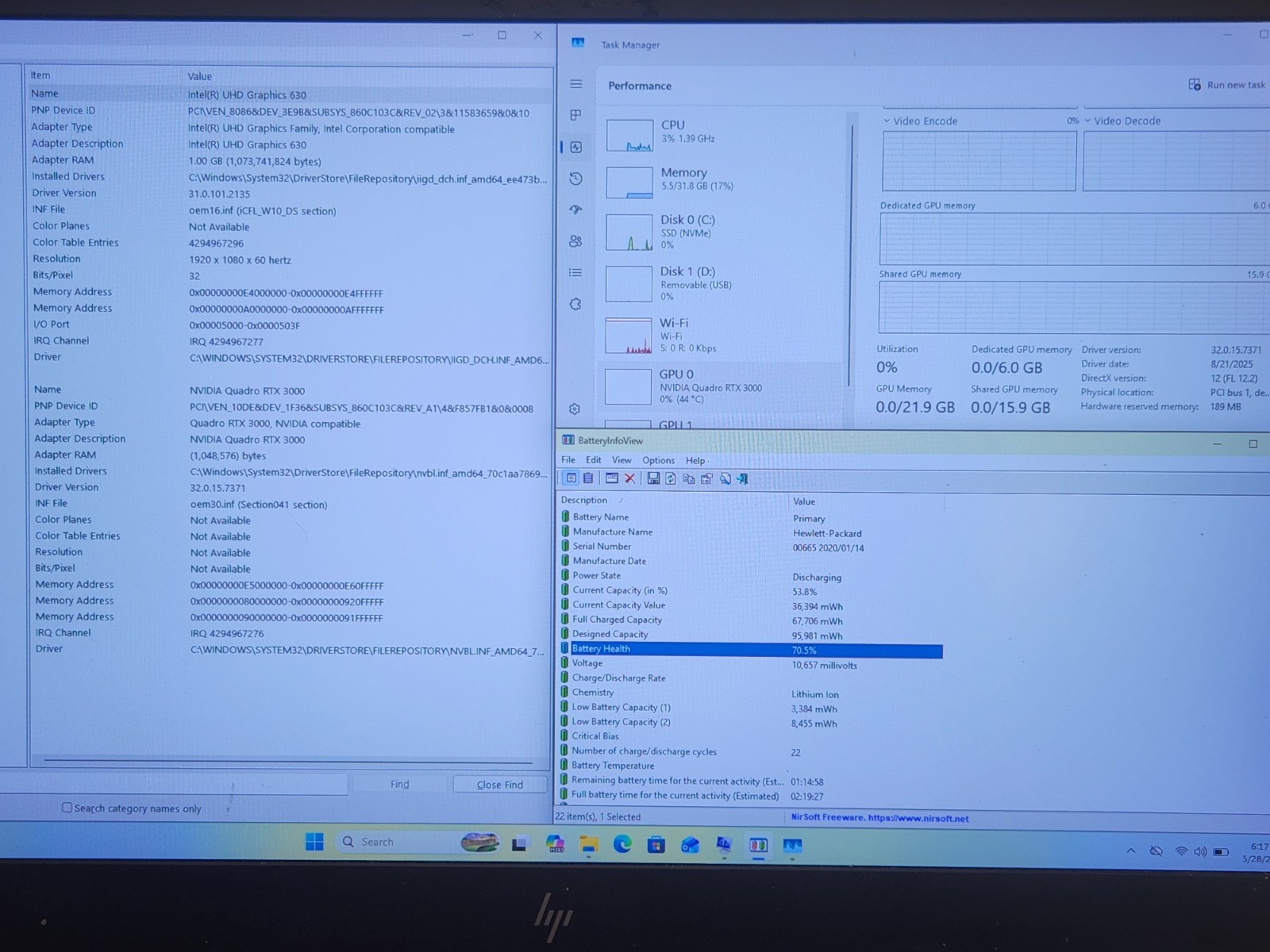The height and width of the screenshot is (952, 1270).
Task: Open Services puzzle icon in Task Manager
Action: (576, 304)
